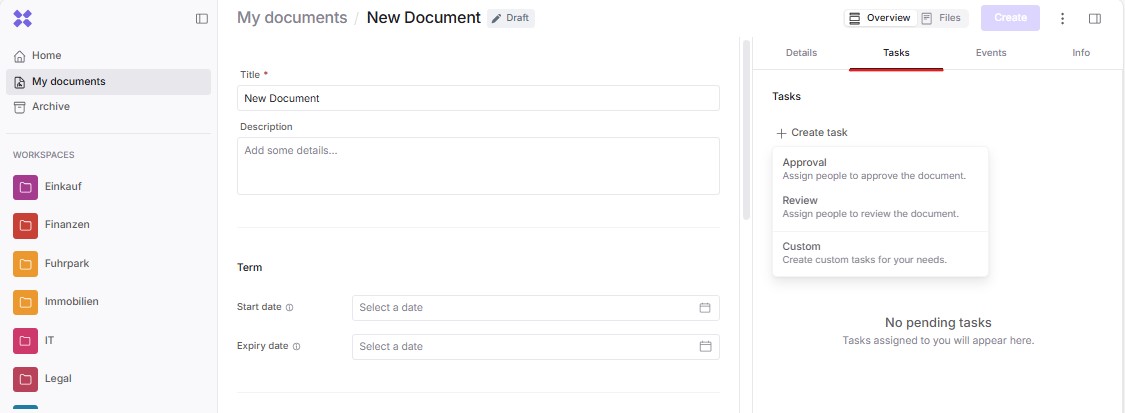This screenshot has height=413, width=1125.
Task: Open the Fuhrpark workspace folder
Action: [67, 264]
